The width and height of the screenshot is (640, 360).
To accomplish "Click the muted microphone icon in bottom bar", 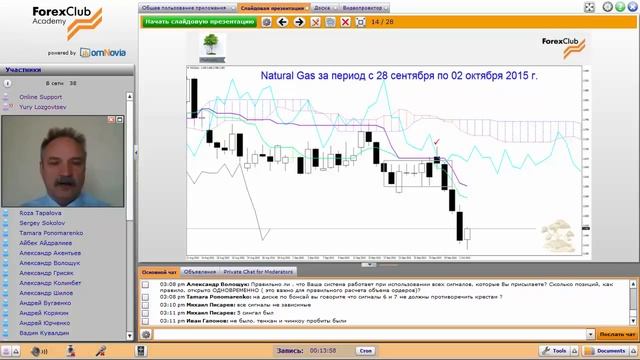I will click(101, 351).
